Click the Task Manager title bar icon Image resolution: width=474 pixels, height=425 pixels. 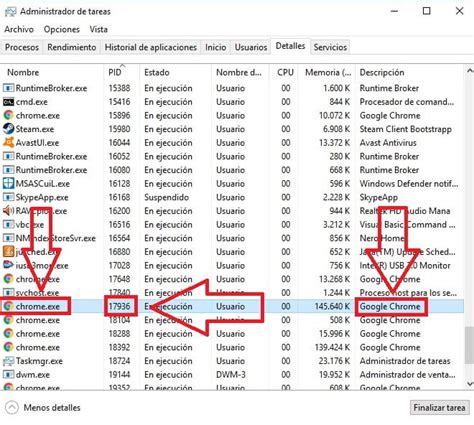pos(10,12)
